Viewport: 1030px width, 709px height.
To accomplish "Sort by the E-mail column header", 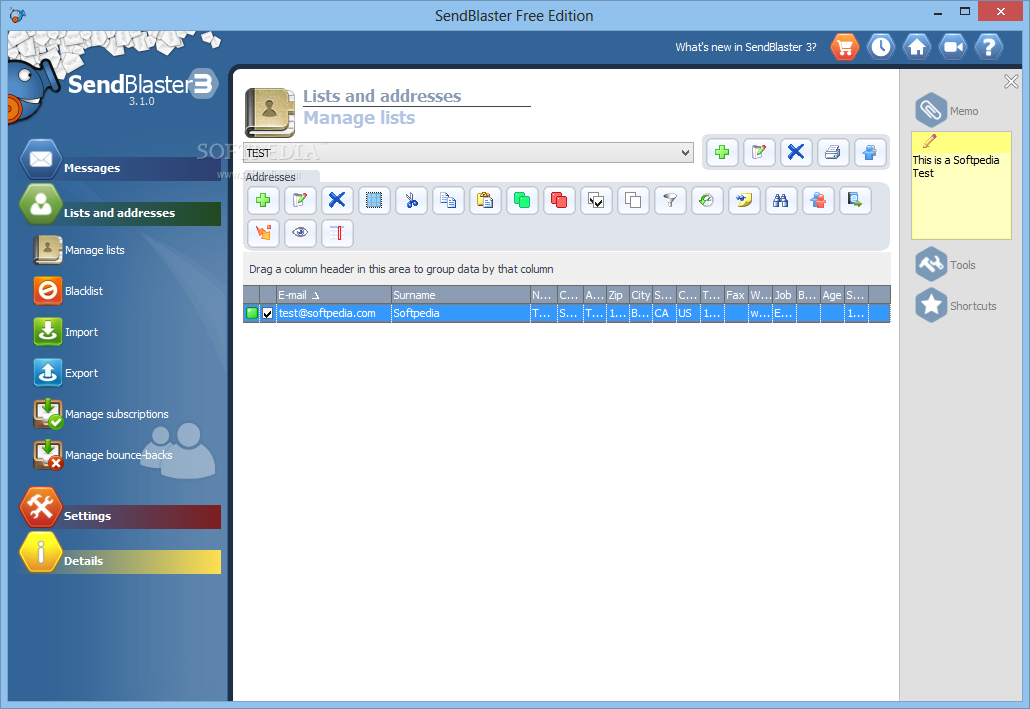I will click(x=334, y=295).
